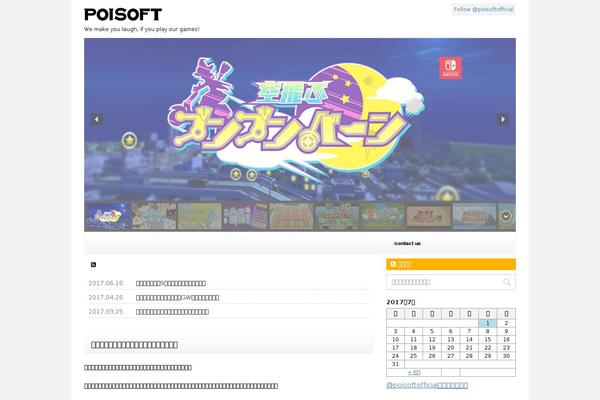Click the POISOFT logo
Image resolution: width=600 pixels, height=400 pixels.
(x=123, y=15)
